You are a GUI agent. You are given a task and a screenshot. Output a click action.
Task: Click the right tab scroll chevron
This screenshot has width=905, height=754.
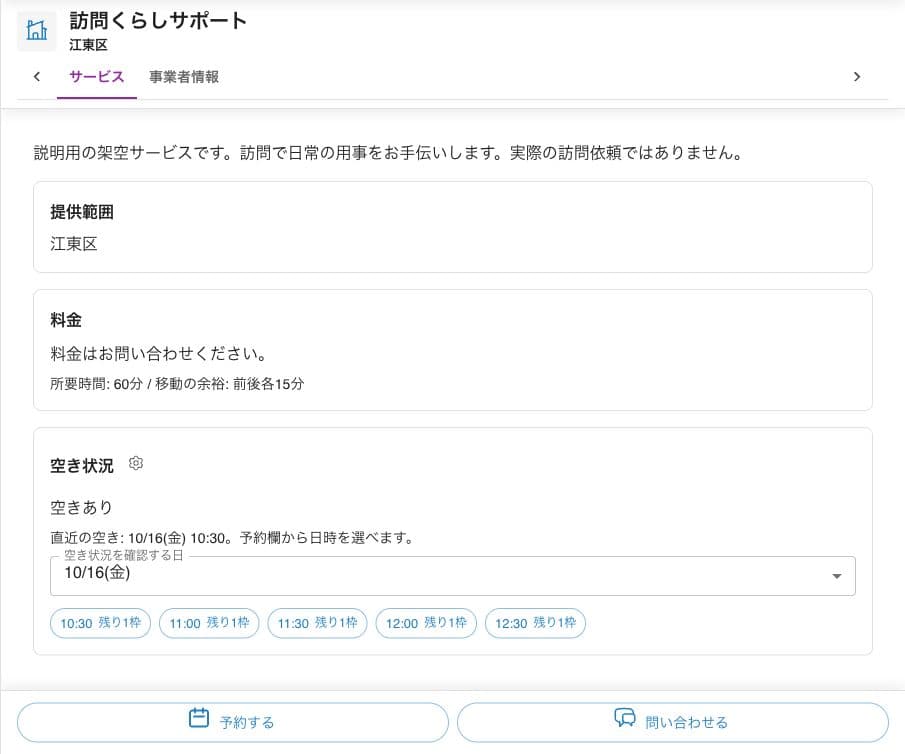coord(857,76)
